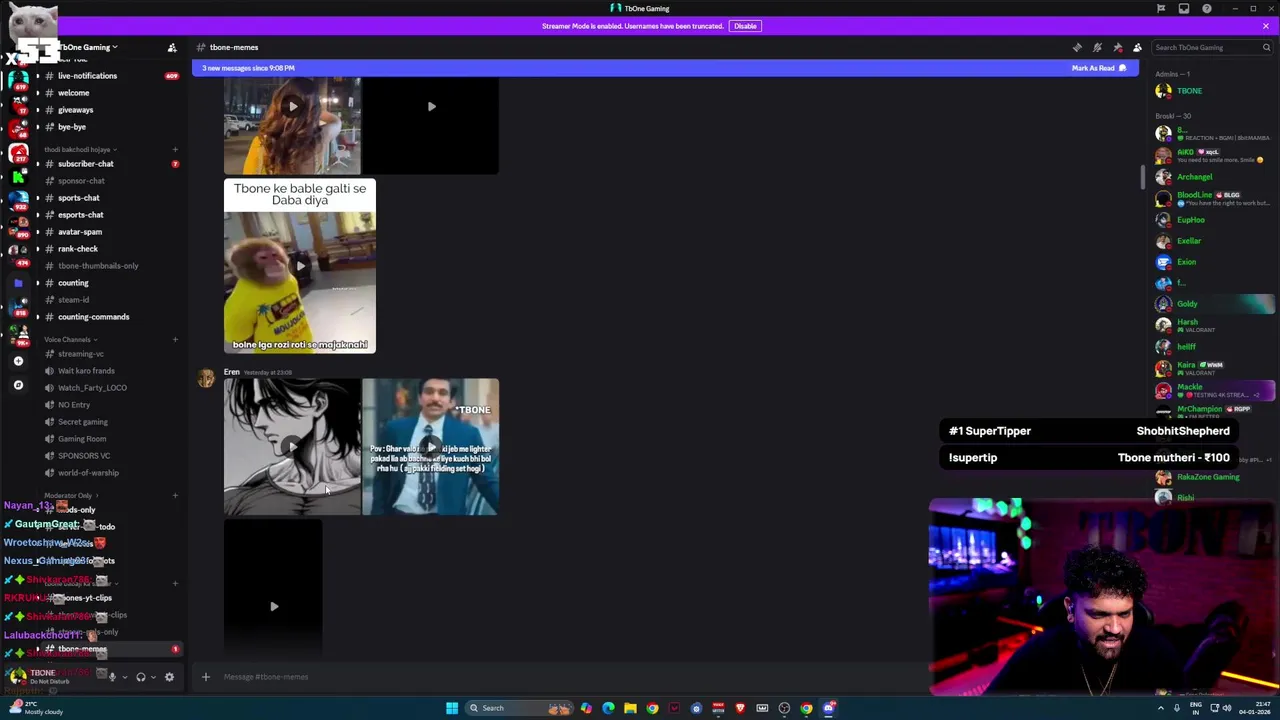1280x720 pixels.
Task: Click Disable Streamer Mode button
Action: [745, 26]
